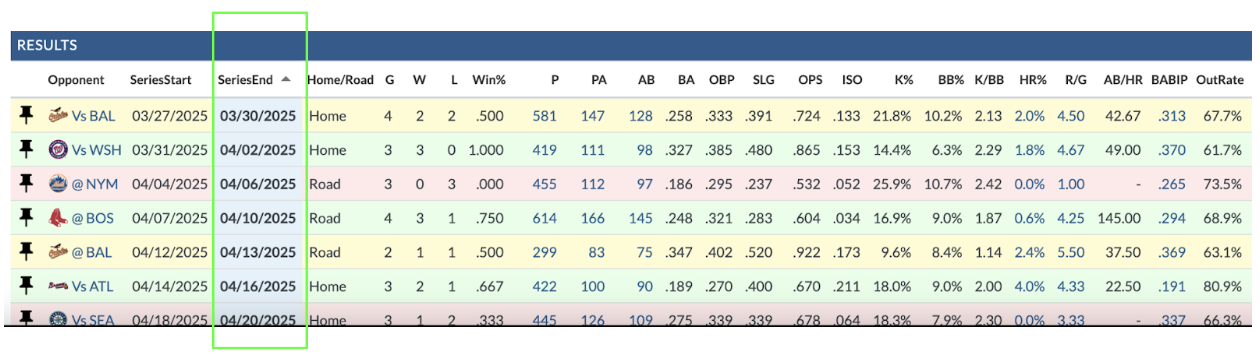Select the 04/10/2025 SeriesEnd cell

258,218
